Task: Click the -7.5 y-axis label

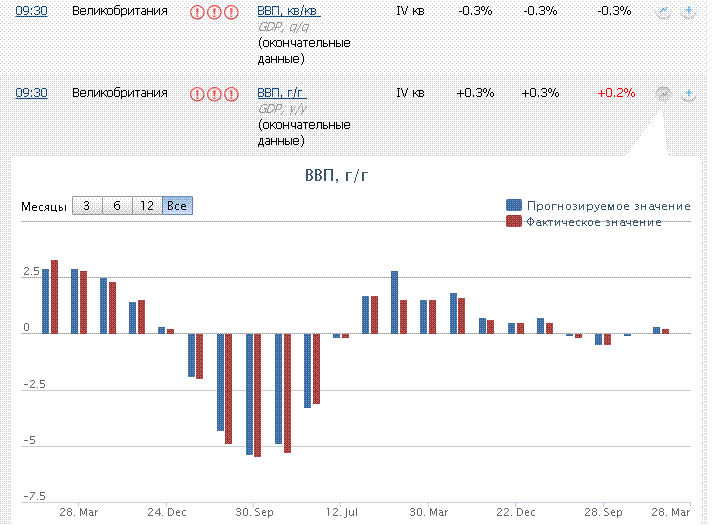Action: [x=35, y=497]
